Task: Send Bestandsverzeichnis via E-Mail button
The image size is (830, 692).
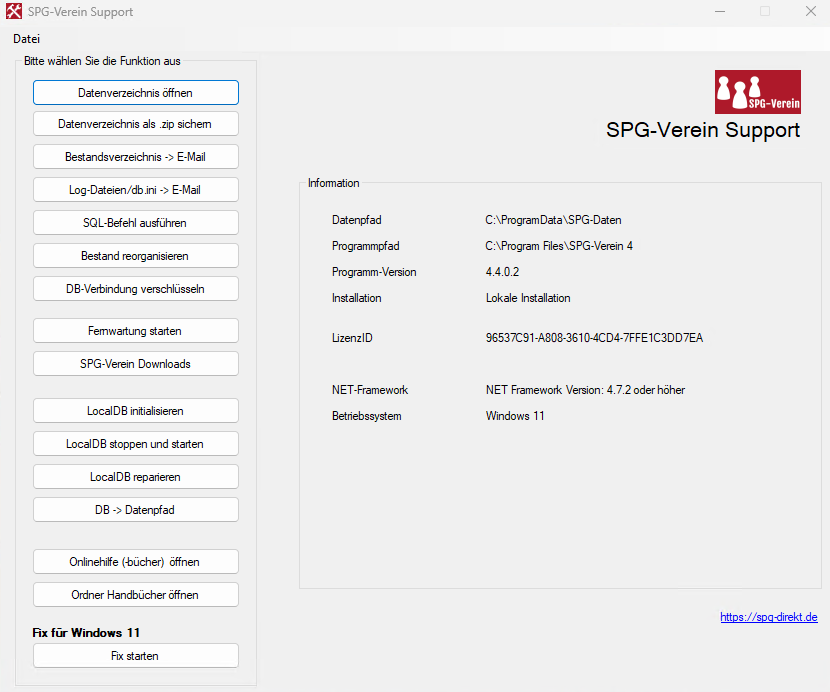Action: coord(135,157)
